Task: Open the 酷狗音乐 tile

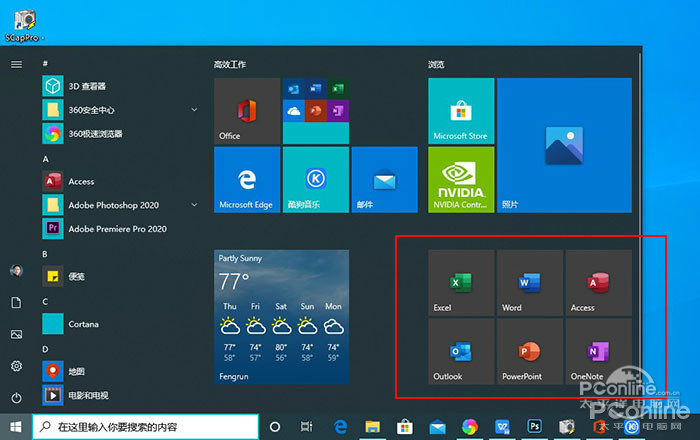Action: pyautogui.click(x=316, y=180)
